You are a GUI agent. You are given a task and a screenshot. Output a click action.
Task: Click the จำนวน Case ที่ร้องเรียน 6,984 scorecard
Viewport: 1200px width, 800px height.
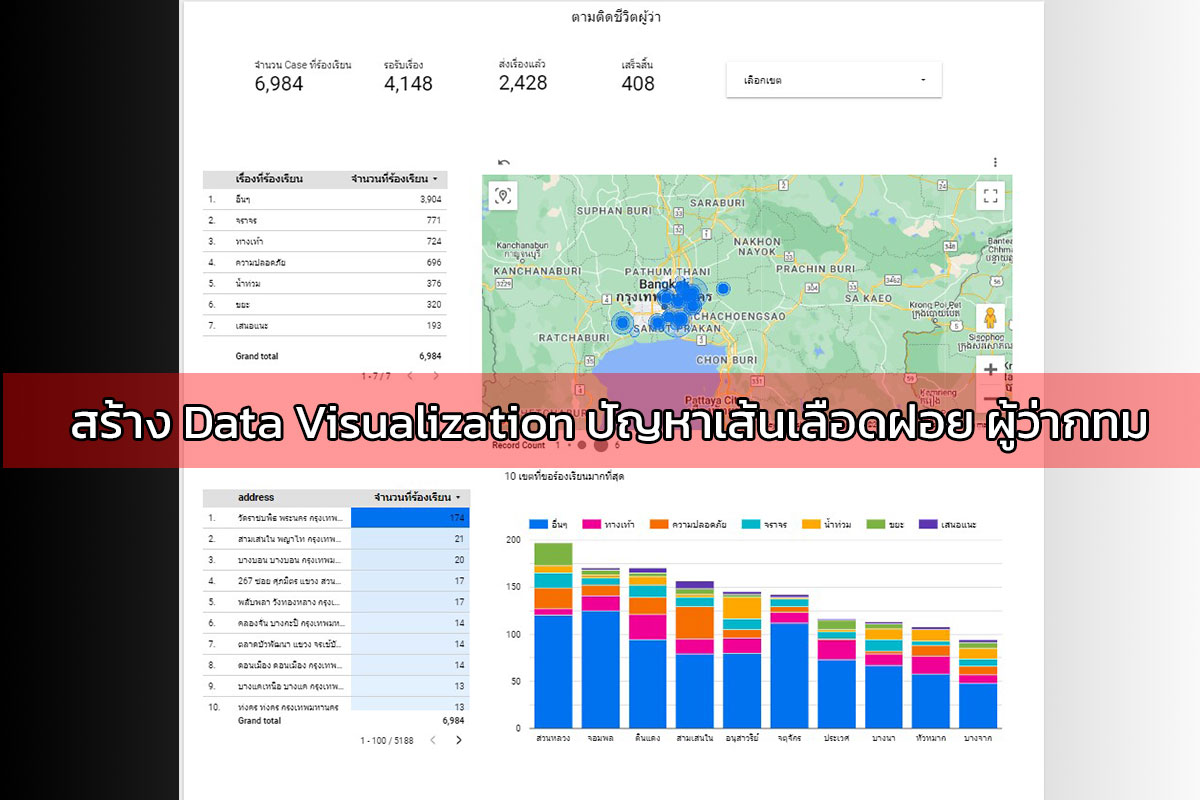(302, 76)
